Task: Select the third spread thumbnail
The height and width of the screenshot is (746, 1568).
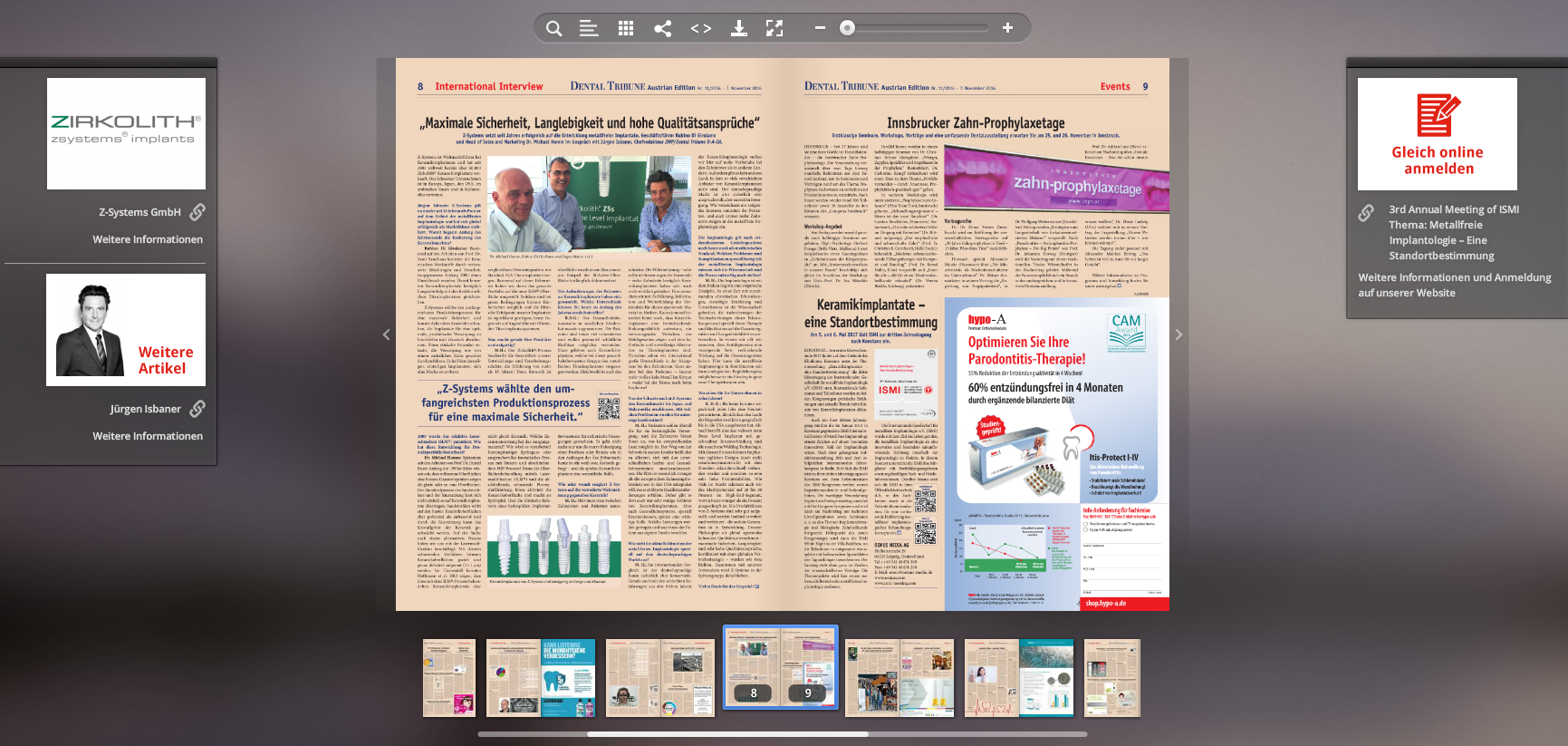Action: [x=660, y=678]
